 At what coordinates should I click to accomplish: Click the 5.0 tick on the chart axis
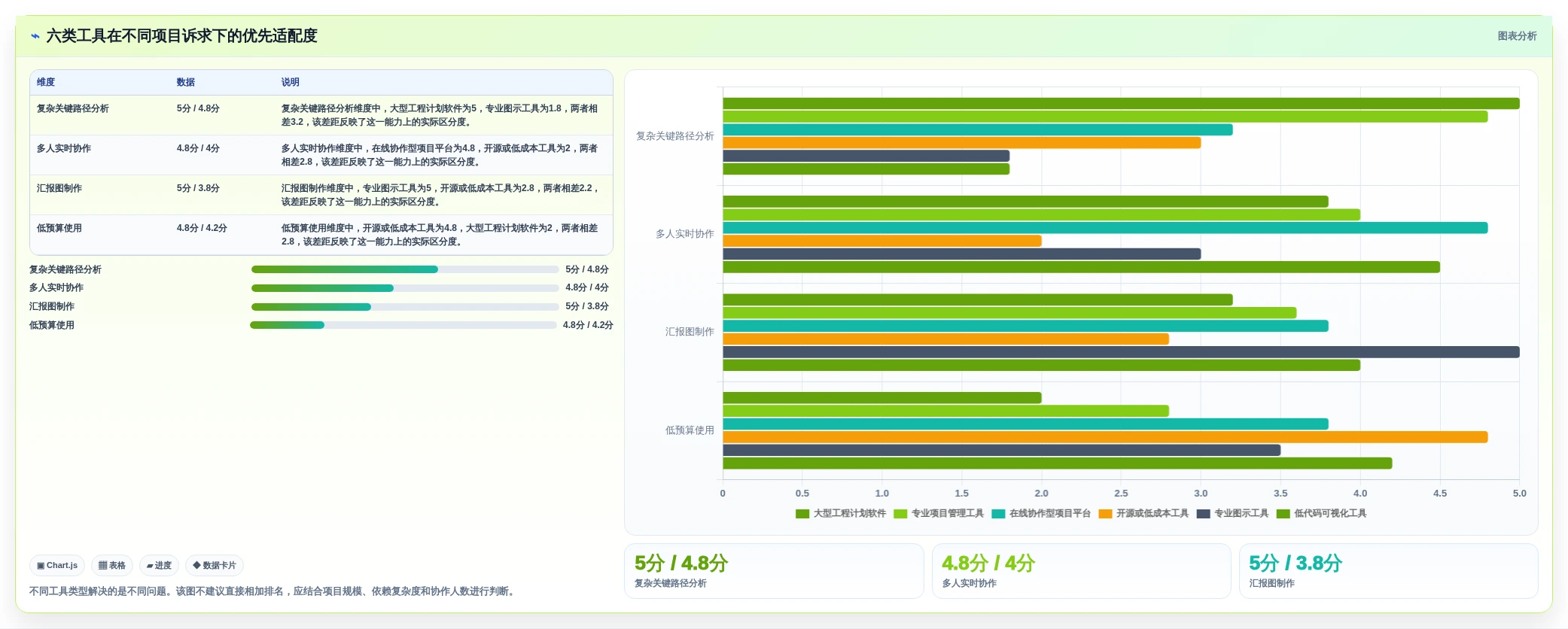tap(1519, 494)
